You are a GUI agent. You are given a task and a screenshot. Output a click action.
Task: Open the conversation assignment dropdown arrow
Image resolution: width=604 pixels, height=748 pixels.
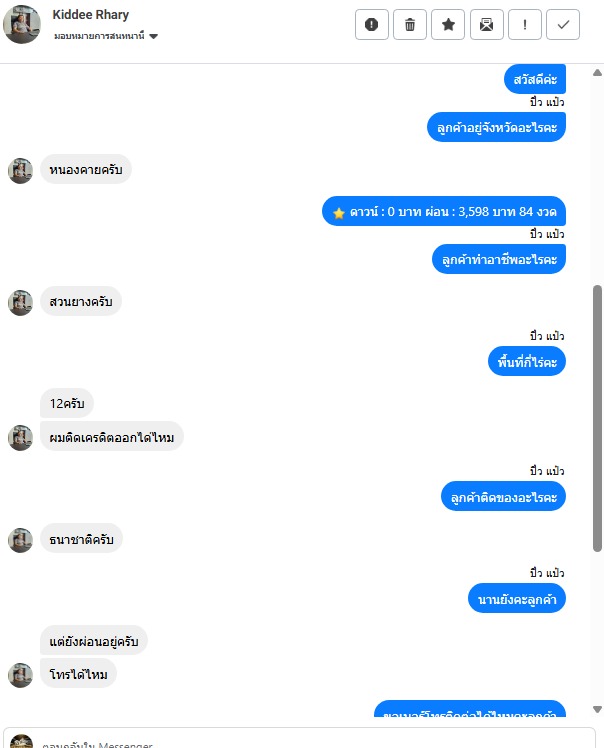click(153, 36)
